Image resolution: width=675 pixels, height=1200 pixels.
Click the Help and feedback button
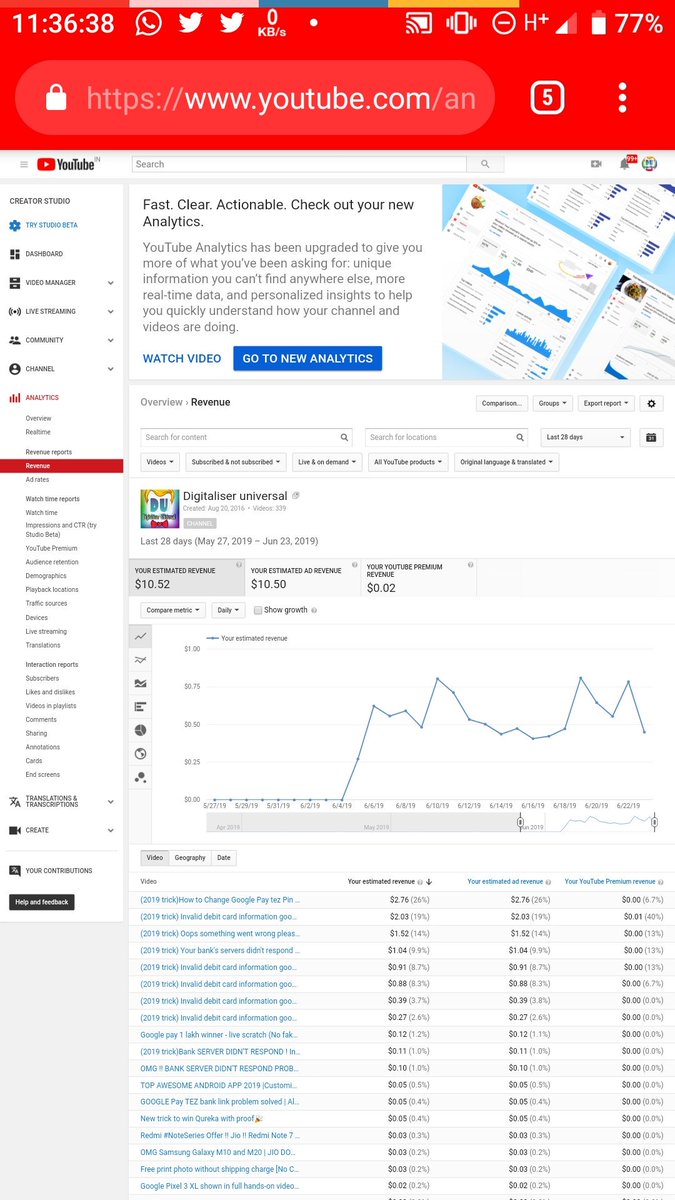[x=41, y=902]
